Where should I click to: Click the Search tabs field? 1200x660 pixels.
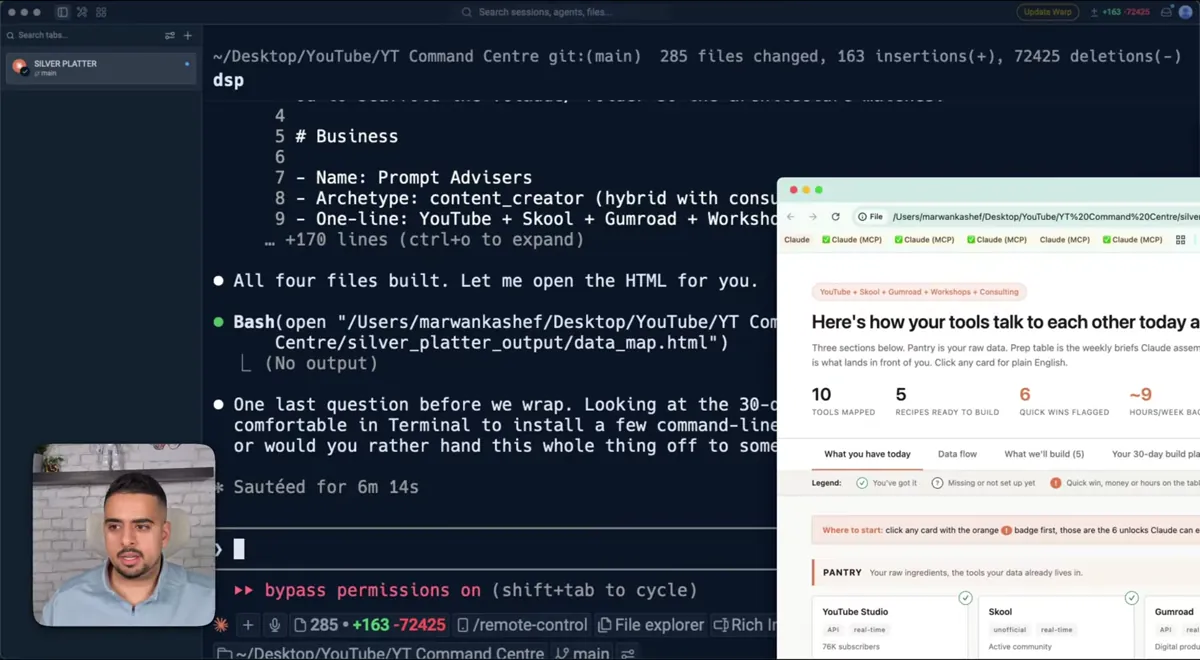[80, 35]
